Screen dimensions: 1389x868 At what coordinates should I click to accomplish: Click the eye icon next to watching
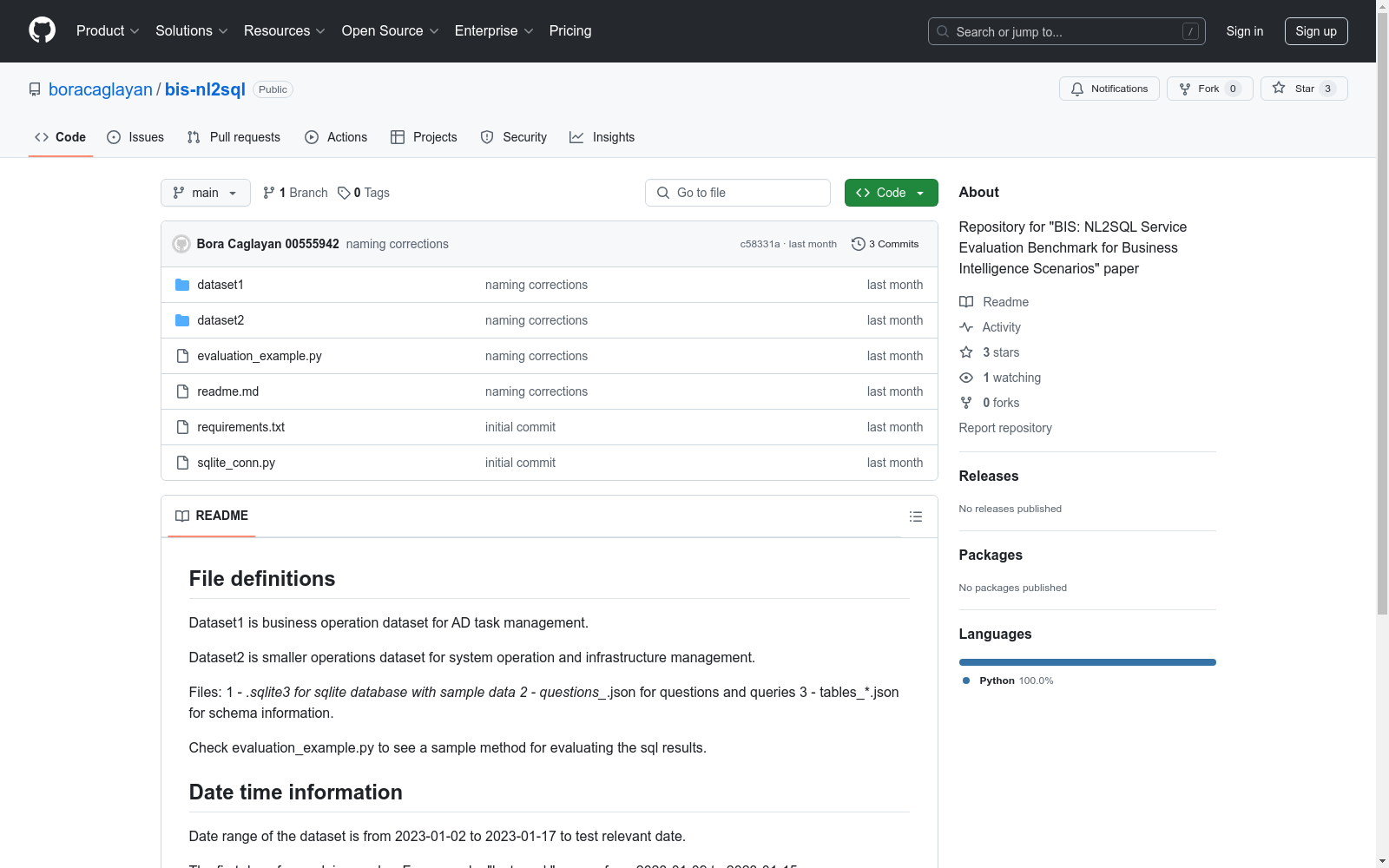(966, 378)
